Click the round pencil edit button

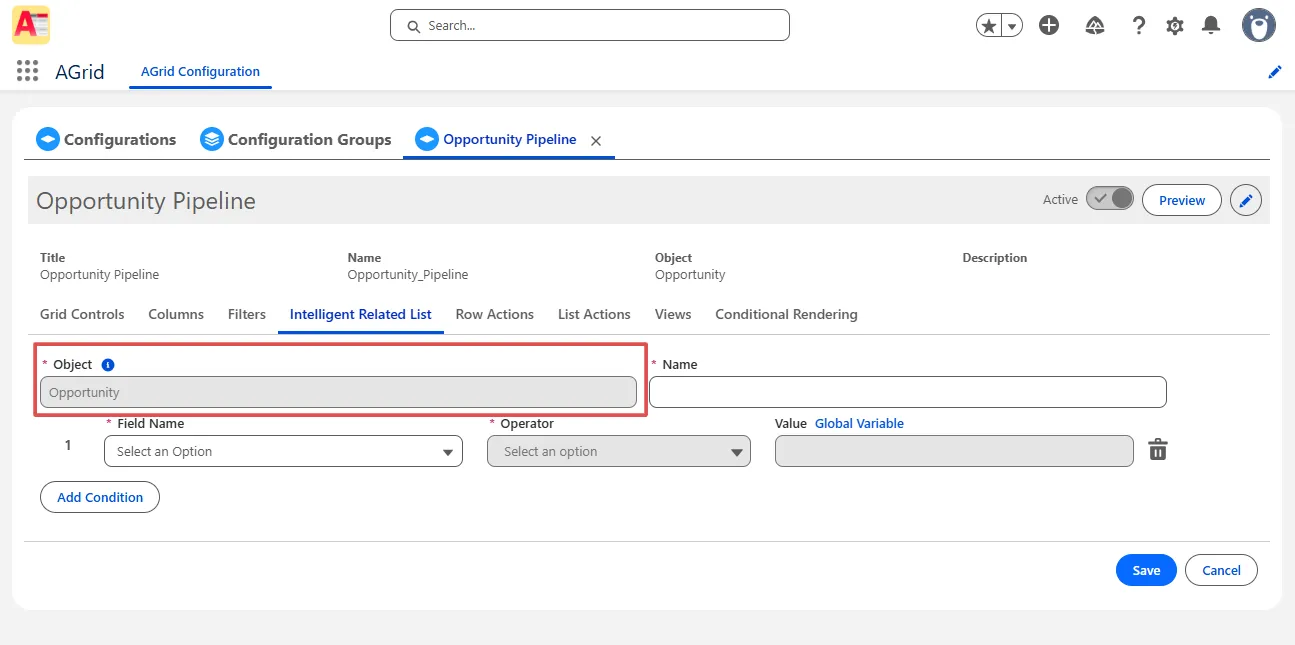[x=1245, y=200]
